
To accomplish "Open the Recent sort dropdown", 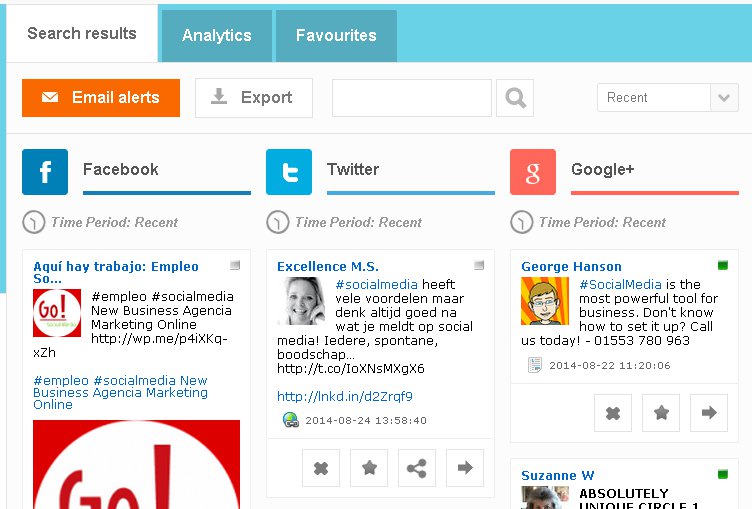I will (668, 98).
